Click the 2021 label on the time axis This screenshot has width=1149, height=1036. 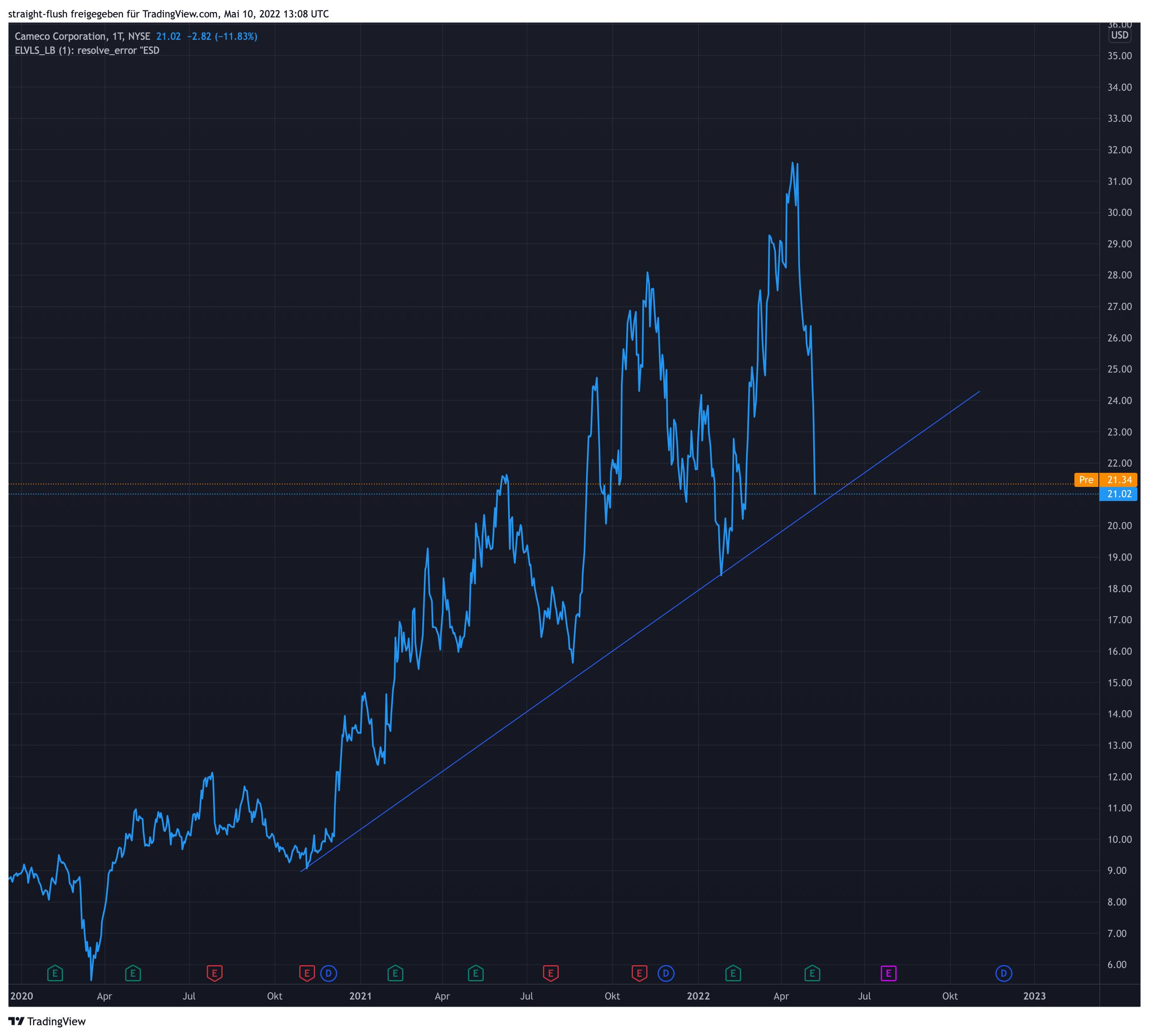tap(360, 996)
